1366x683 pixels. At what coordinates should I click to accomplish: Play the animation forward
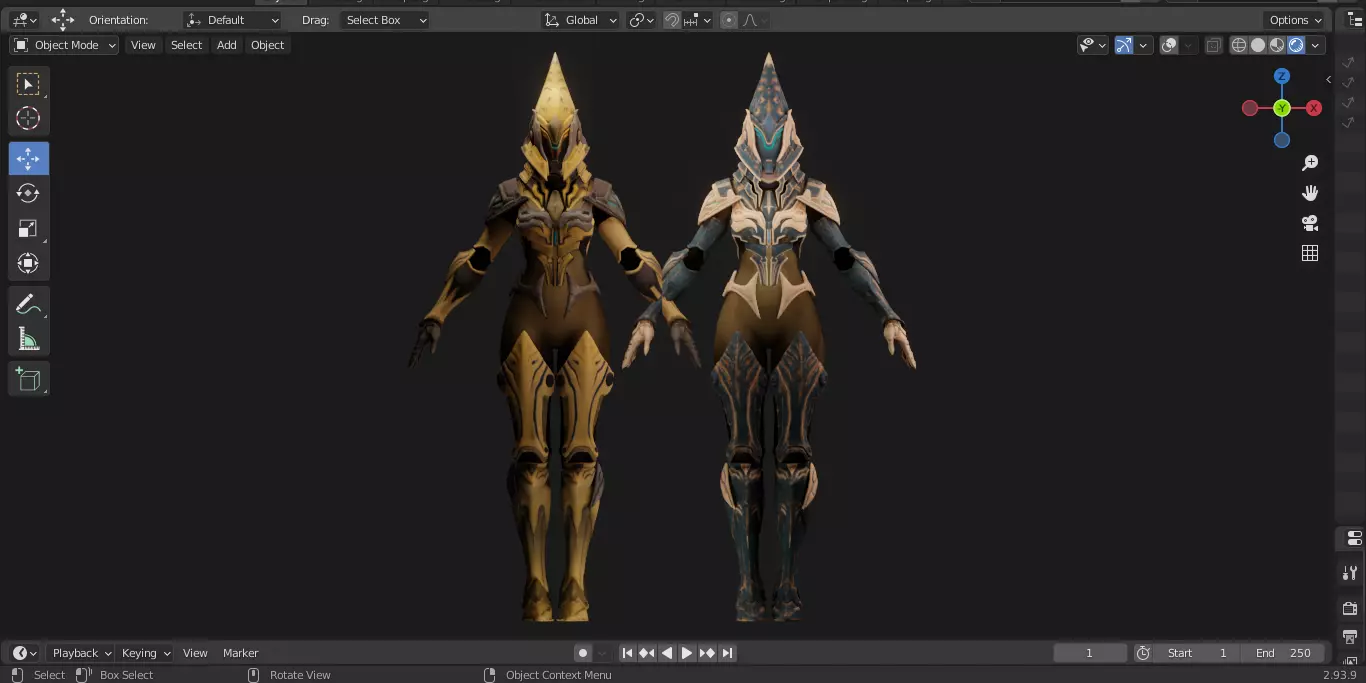pos(687,653)
